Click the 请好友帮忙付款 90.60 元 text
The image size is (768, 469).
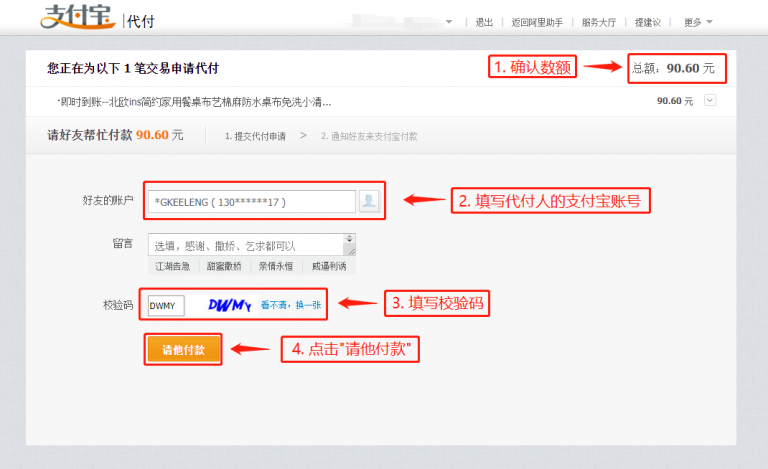point(115,135)
